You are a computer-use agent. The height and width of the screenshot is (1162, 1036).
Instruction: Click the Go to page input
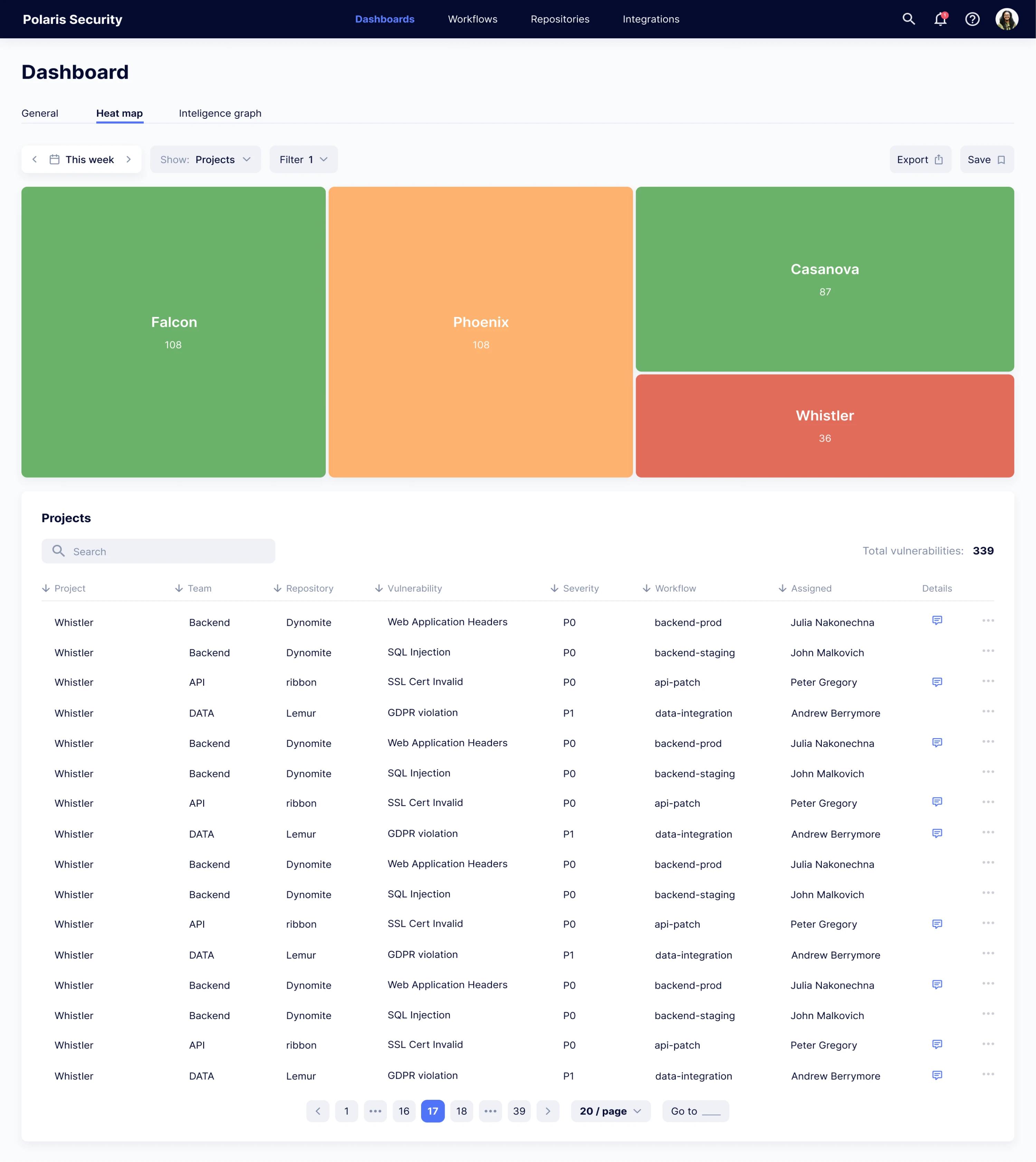tap(695, 1111)
